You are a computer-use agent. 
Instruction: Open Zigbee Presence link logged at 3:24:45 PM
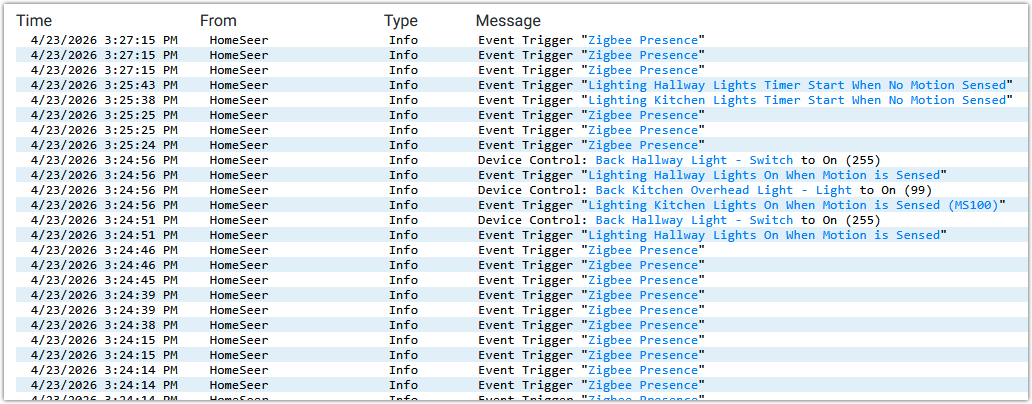642,280
